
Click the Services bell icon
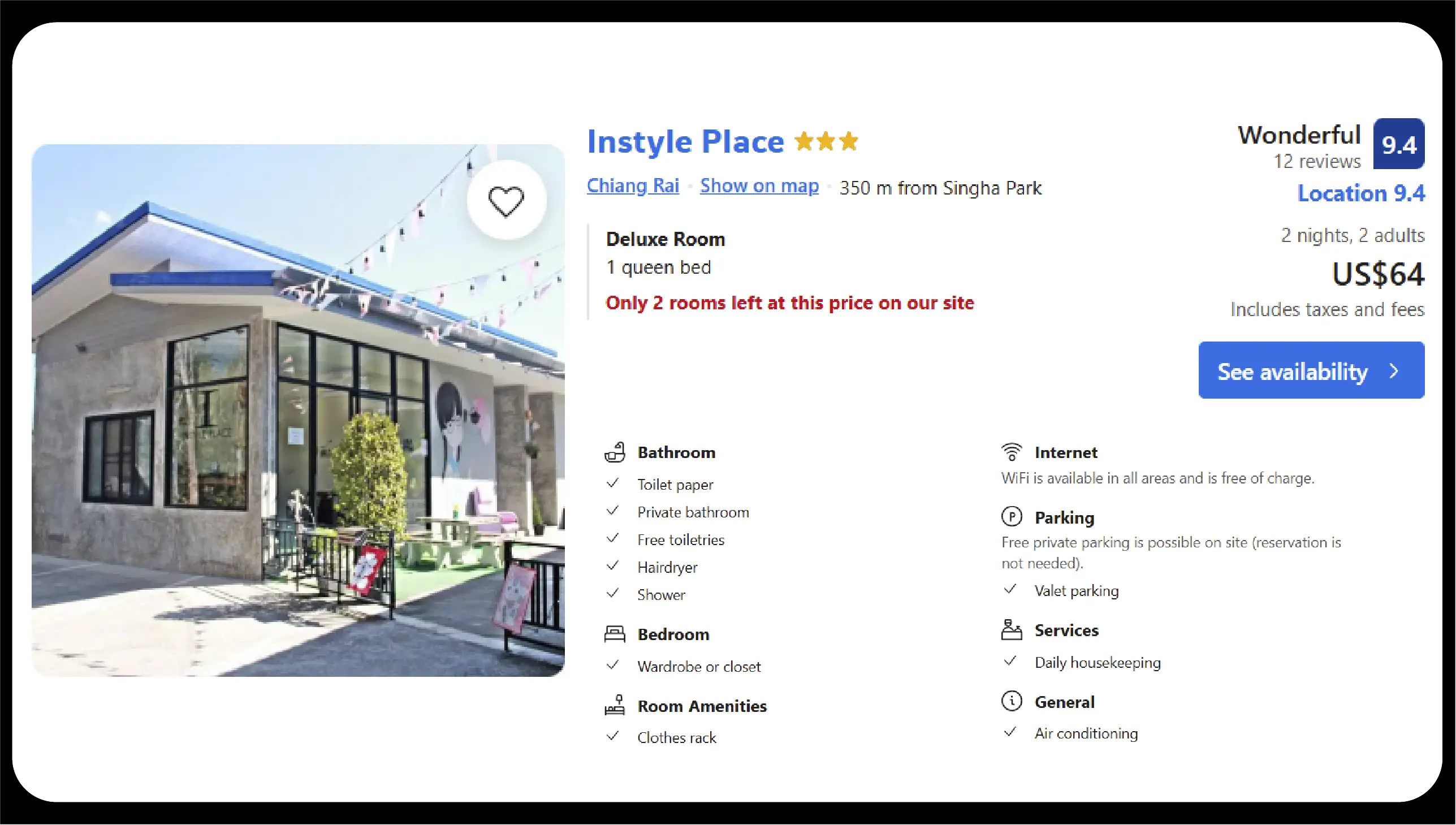tap(1012, 629)
